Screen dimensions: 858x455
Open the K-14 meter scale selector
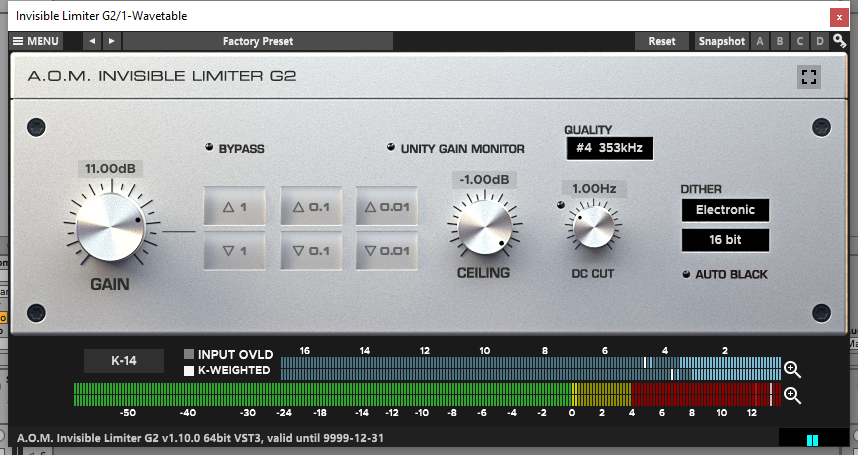[124, 361]
